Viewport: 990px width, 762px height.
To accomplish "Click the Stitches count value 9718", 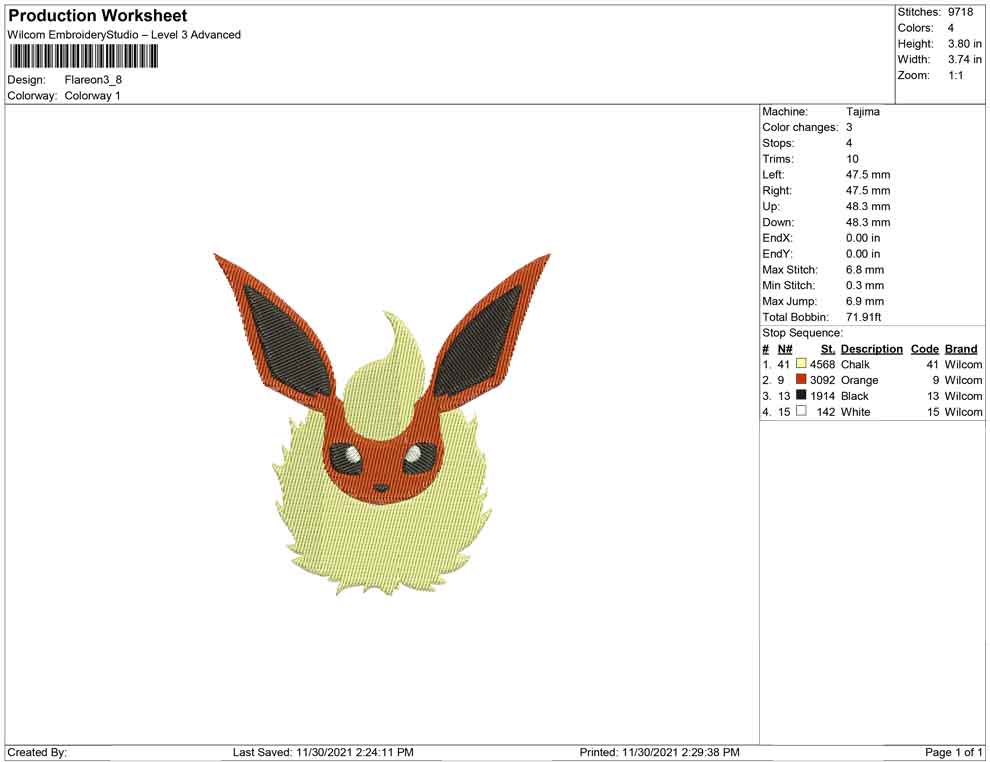I will (x=960, y=12).
